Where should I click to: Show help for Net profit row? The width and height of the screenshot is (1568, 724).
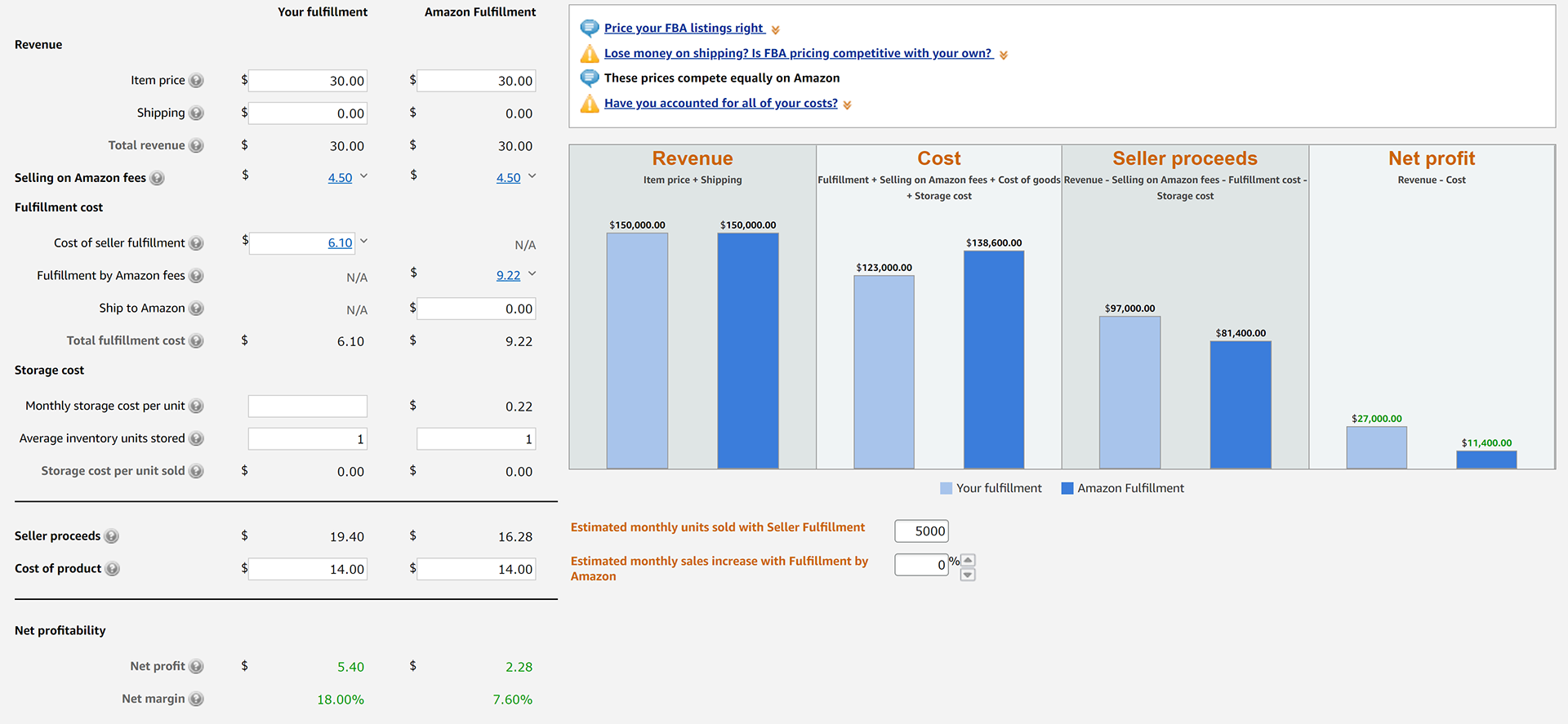(x=196, y=667)
